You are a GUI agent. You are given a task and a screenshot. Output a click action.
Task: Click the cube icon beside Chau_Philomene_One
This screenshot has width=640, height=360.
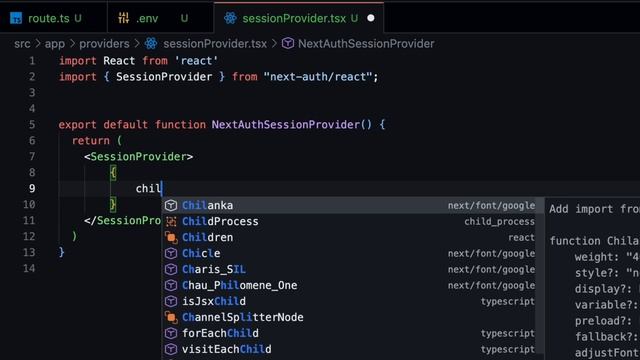(171, 285)
